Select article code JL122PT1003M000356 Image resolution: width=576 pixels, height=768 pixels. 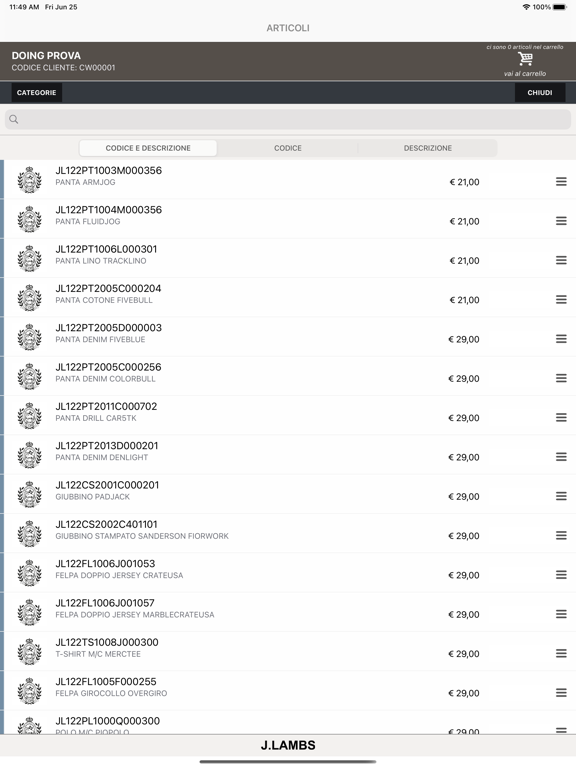108,170
